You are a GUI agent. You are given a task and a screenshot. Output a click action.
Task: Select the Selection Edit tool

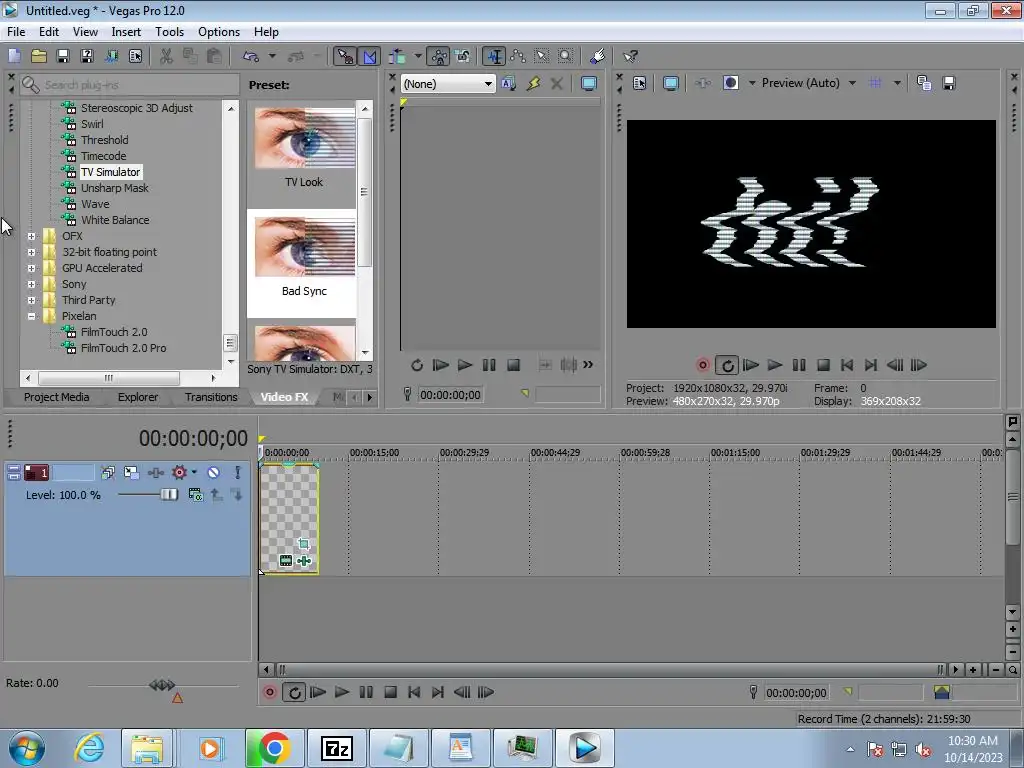[x=541, y=56]
